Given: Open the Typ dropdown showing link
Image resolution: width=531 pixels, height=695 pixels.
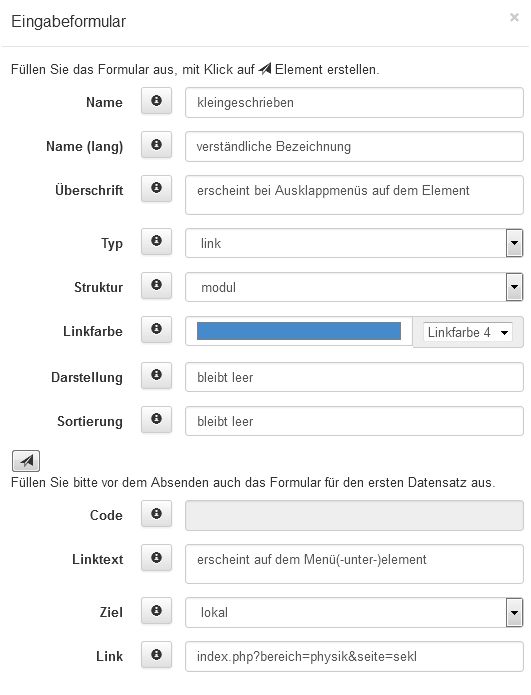Looking at the screenshot, I should pyautogui.click(x=354, y=243).
